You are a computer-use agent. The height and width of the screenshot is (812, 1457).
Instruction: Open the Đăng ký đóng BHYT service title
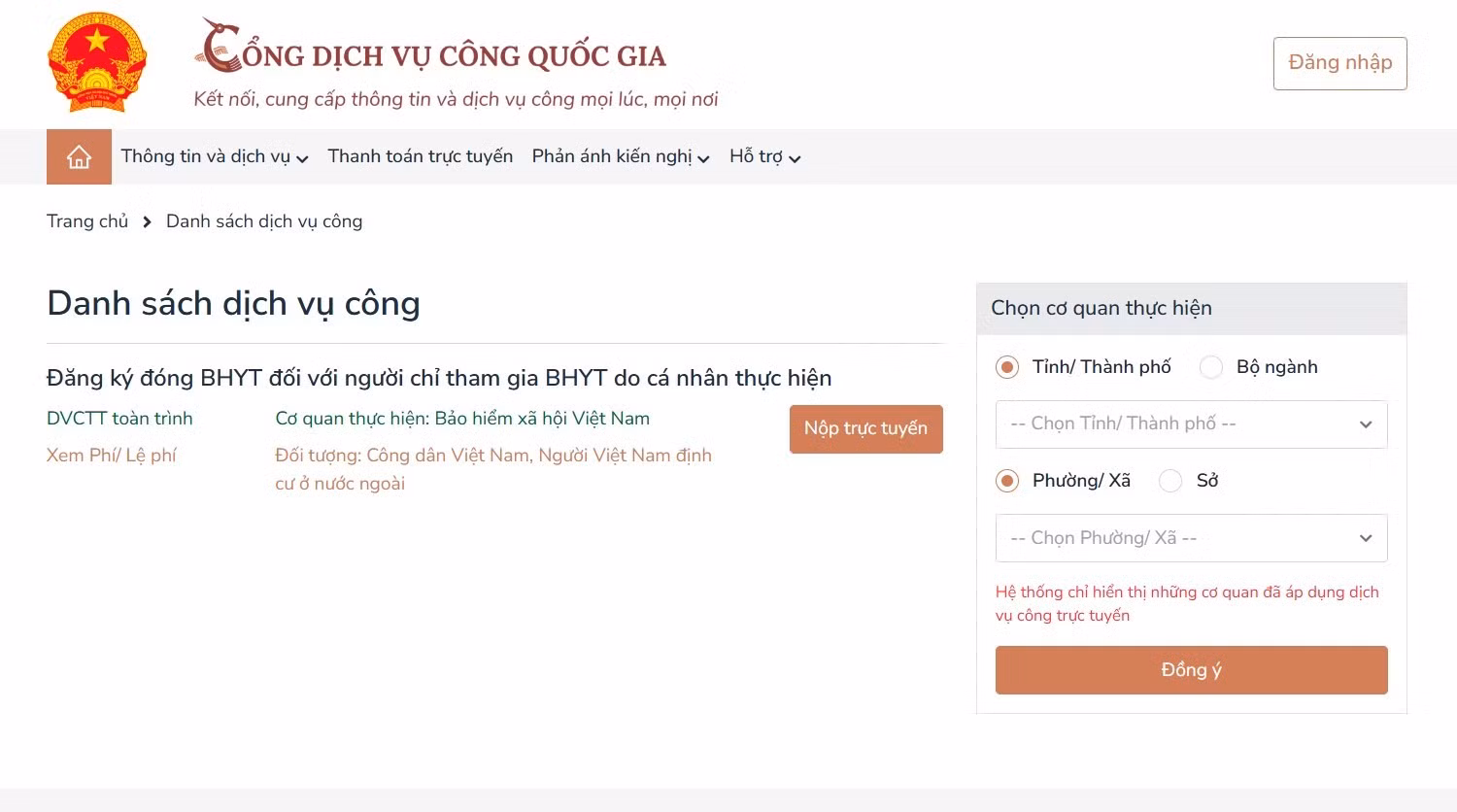click(439, 378)
